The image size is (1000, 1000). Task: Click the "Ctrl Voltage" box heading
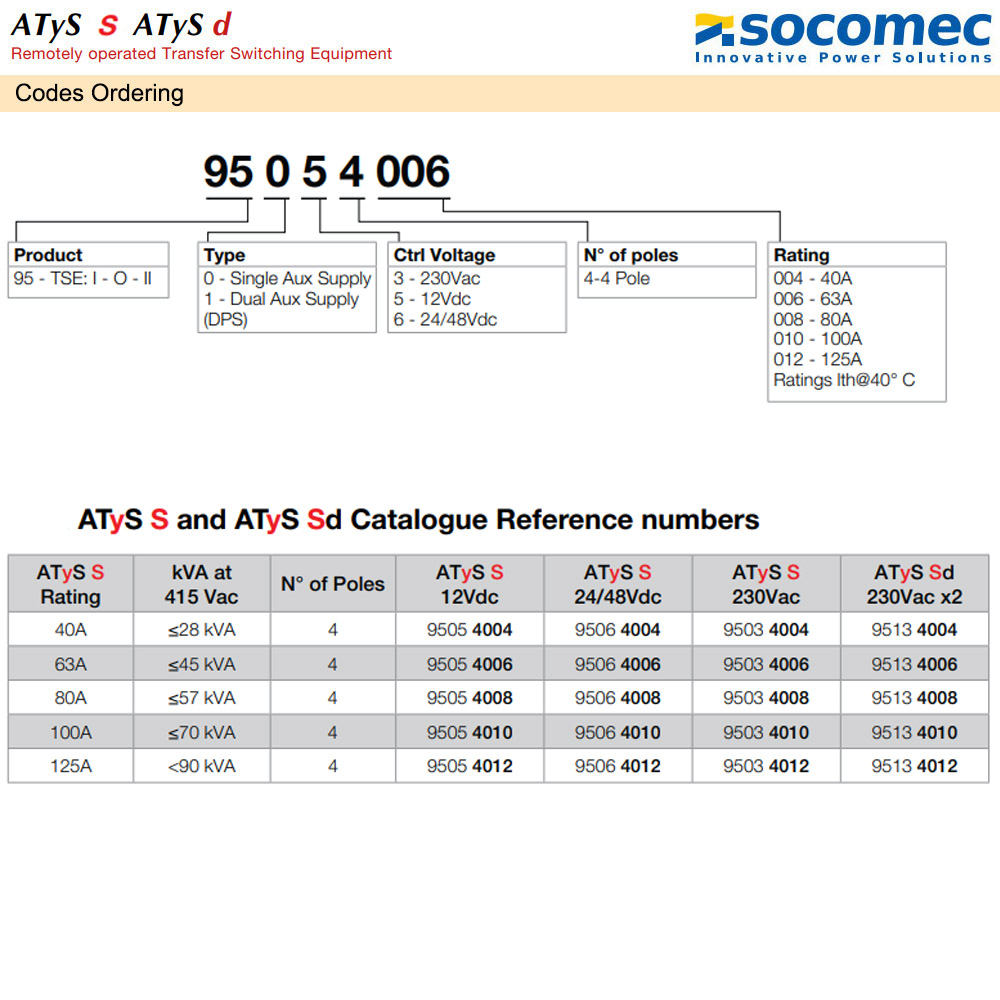tap(445, 255)
